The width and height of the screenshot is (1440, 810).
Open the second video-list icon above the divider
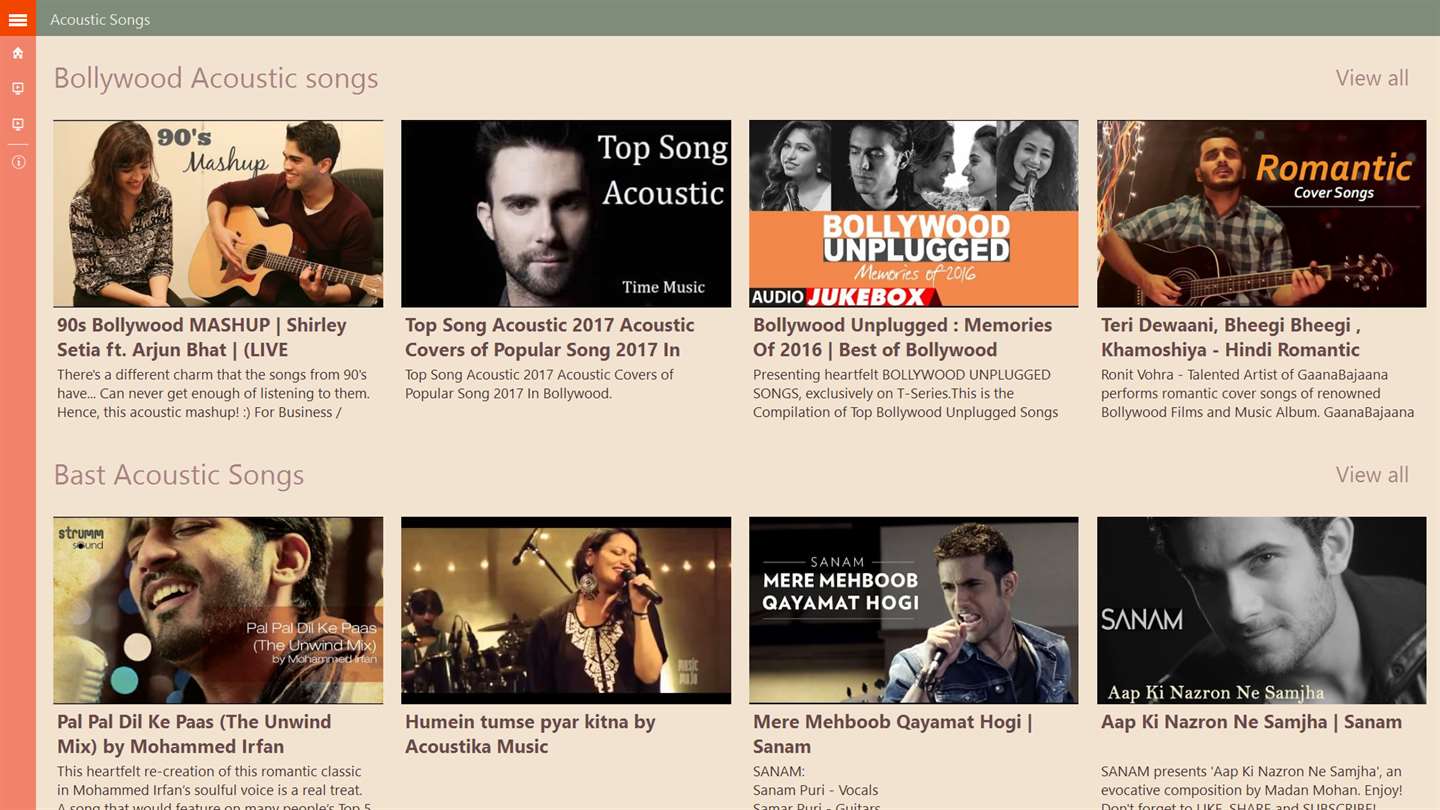(18, 125)
